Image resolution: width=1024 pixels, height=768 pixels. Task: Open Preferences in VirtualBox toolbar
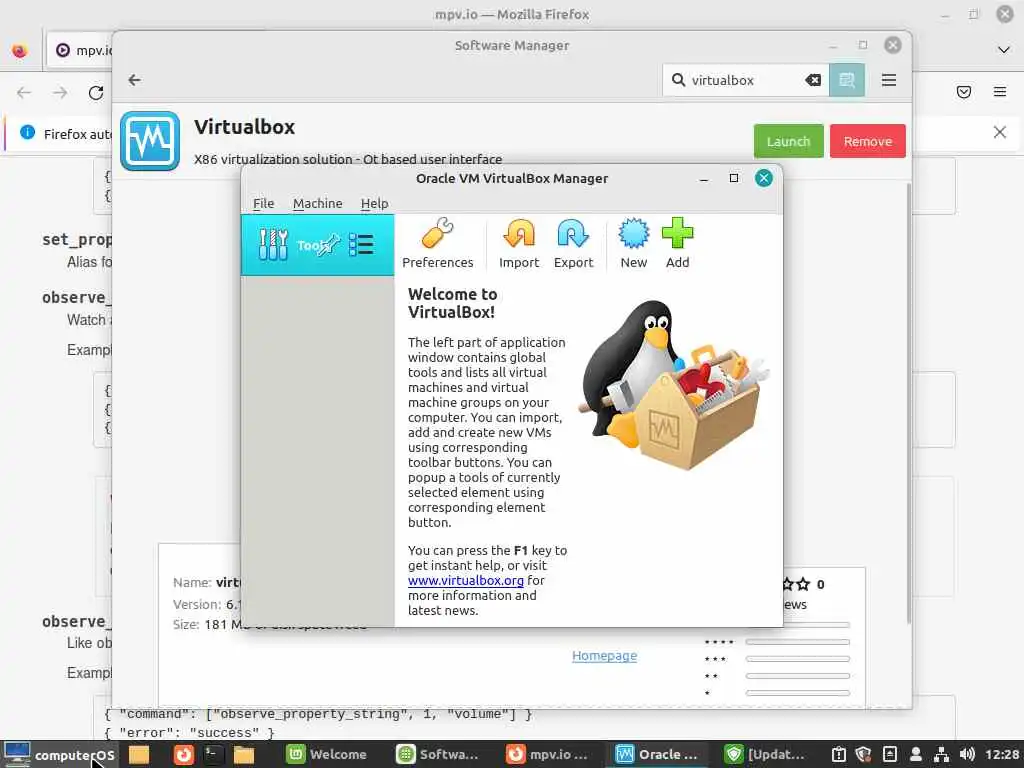(x=437, y=244)
